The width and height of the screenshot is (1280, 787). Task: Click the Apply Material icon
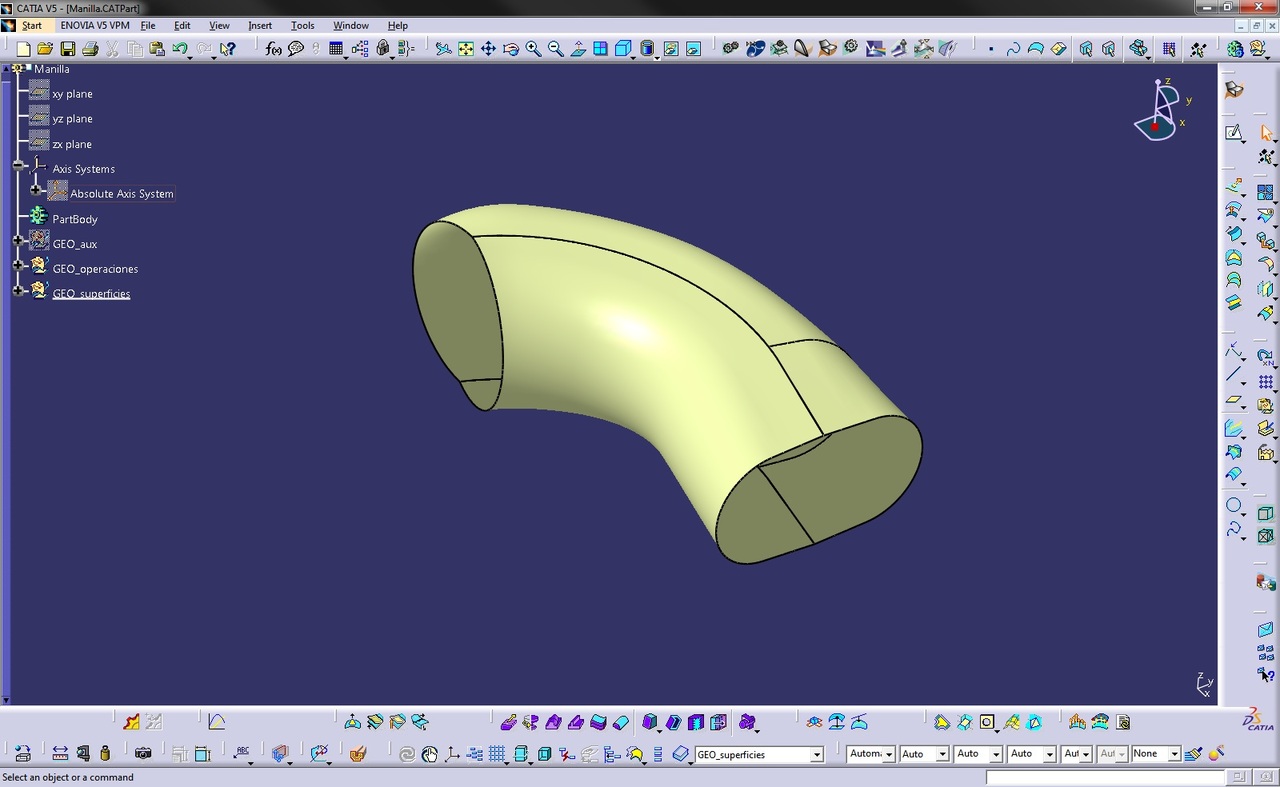click(357, 753)
